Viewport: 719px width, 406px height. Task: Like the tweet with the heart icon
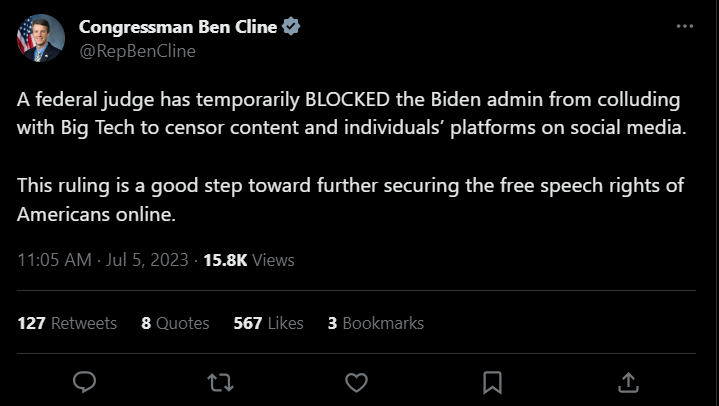[x=356, y=381]
